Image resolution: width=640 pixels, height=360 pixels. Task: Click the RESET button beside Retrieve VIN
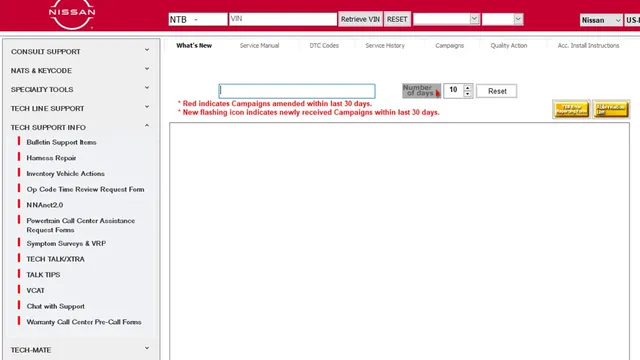(397, 19)
